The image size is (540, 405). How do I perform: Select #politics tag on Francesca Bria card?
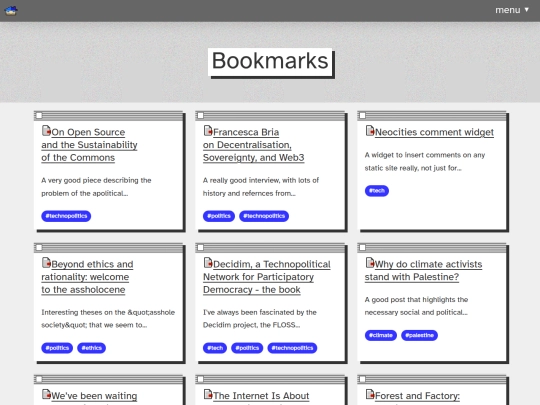click(x=219, y=216)
